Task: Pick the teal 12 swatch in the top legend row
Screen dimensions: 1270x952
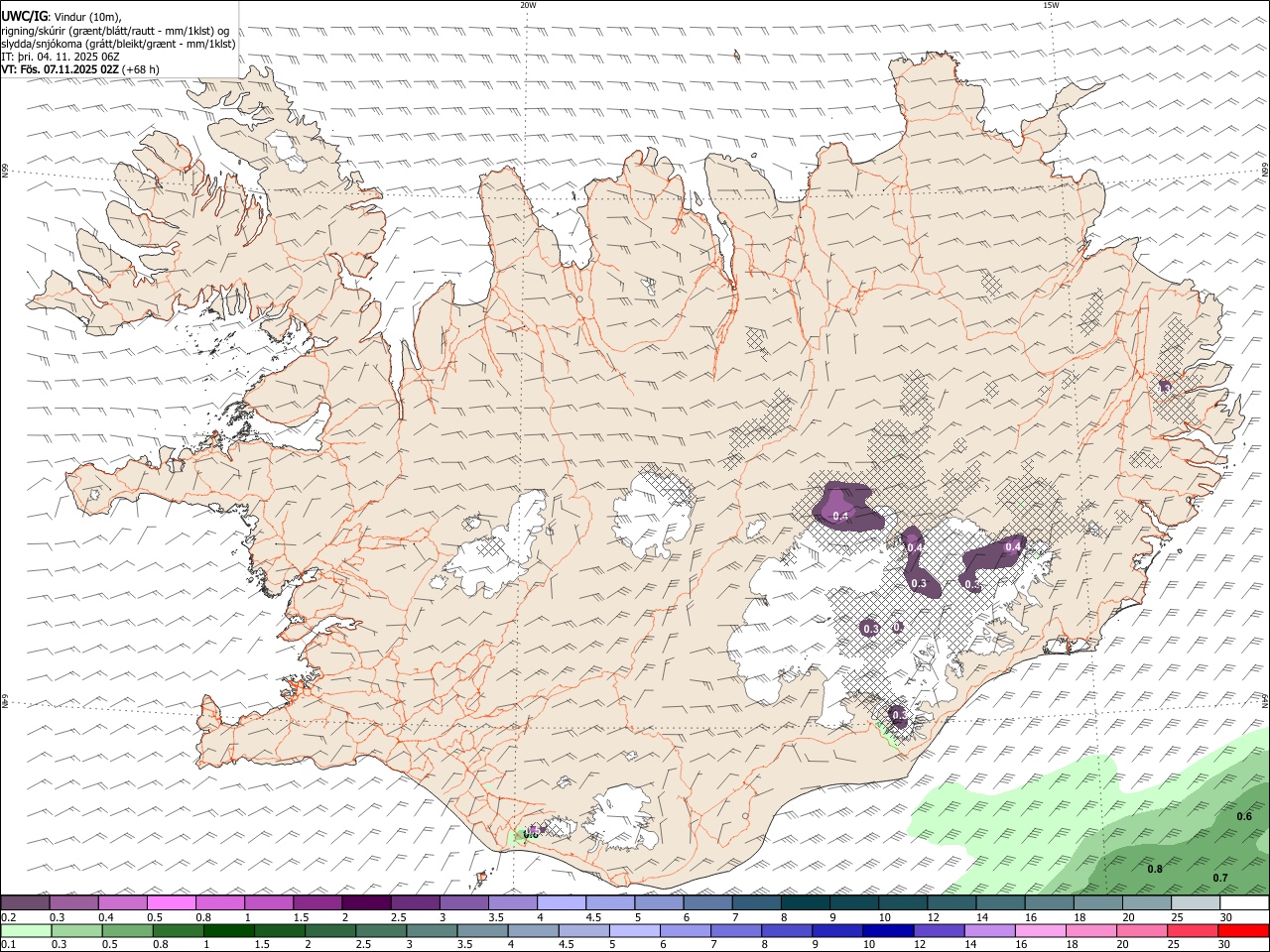Action: (x=952, y=902)
